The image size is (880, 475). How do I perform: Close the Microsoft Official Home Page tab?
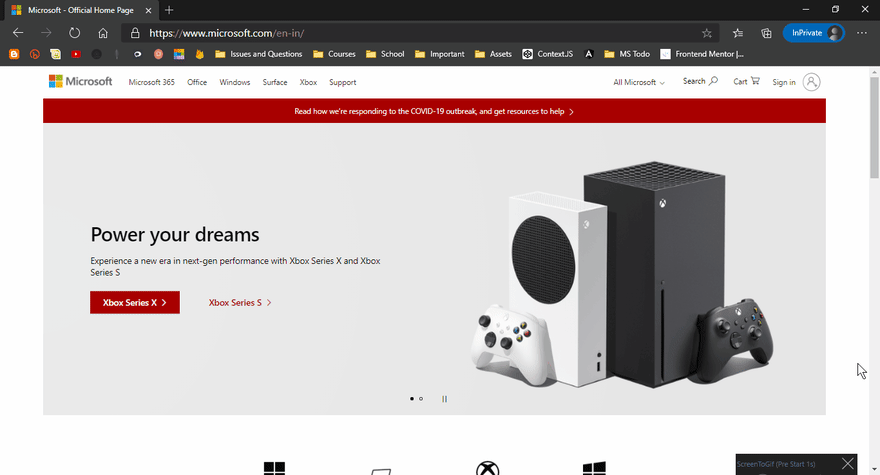148,10
